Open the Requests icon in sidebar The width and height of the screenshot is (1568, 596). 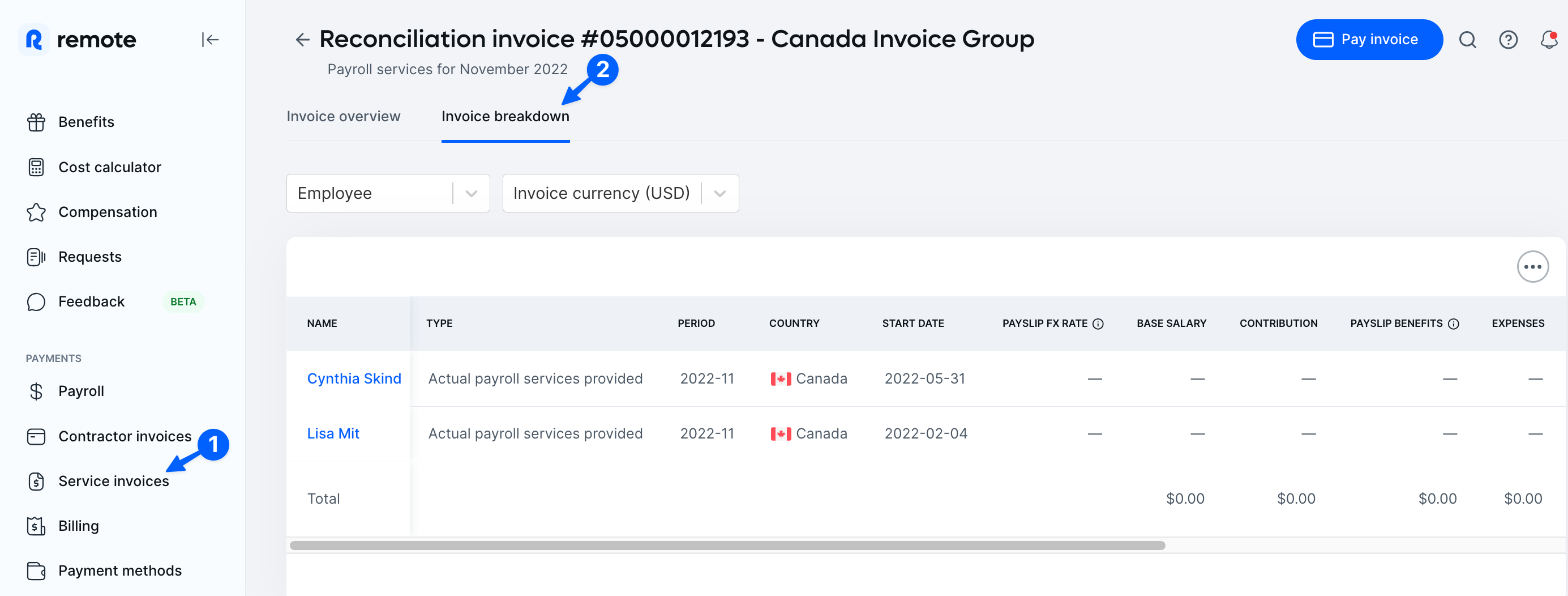pos(37,257)
